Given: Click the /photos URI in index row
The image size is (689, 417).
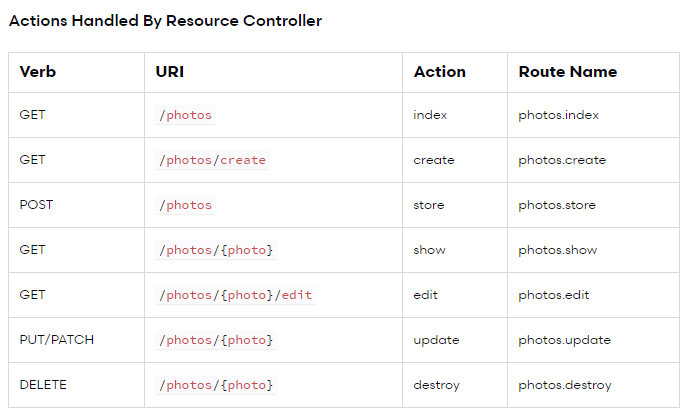Looking at the screenshot, I should pyautogui.click(x=185, y=115).
